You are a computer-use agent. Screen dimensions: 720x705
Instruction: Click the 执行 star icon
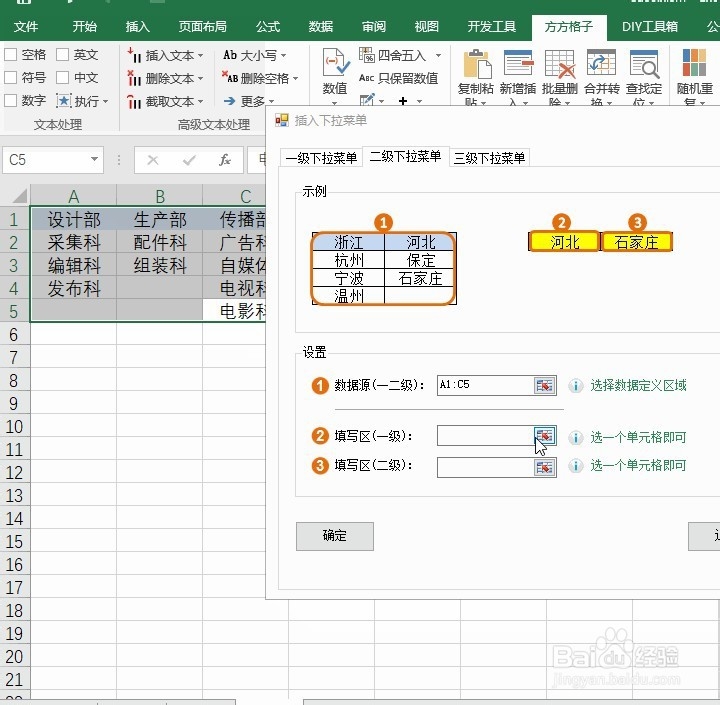click(x=63, y=101)
